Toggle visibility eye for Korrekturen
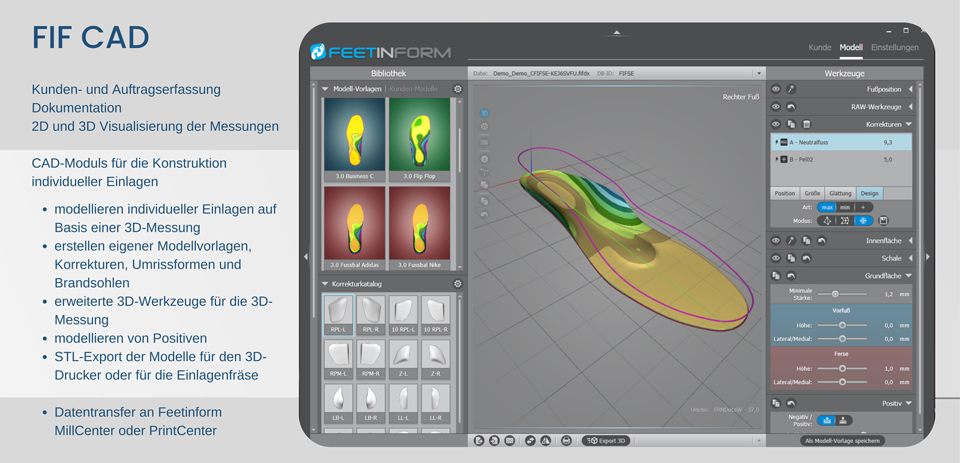Screen dimensions: 960x463 pos(776,124)
